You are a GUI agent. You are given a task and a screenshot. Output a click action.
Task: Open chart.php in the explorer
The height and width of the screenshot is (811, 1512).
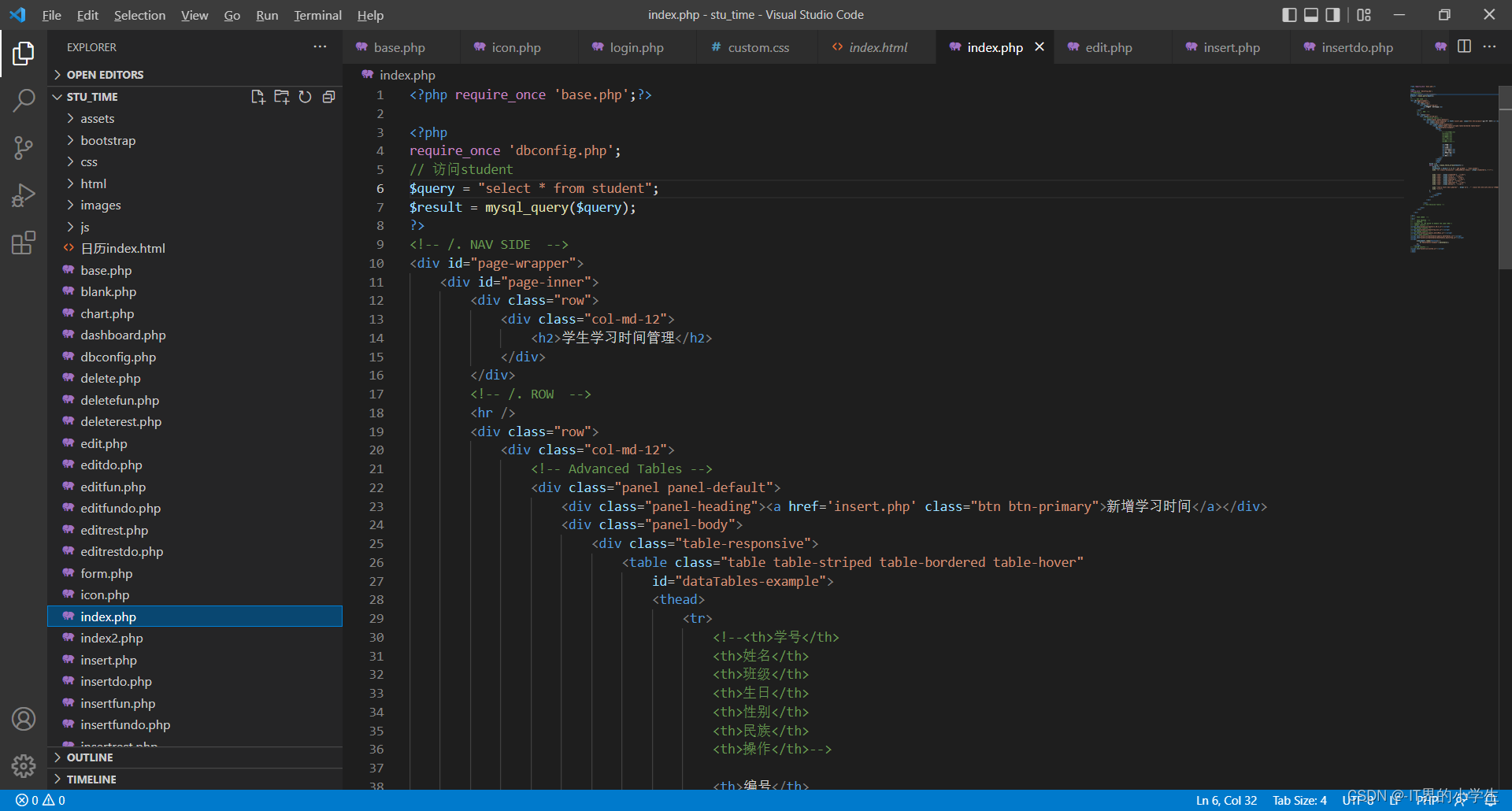point(195,313)
